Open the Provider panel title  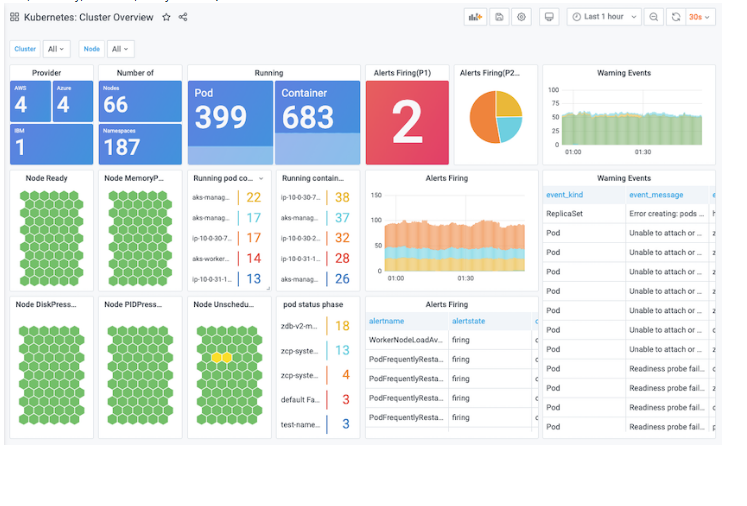coord(47,73)
